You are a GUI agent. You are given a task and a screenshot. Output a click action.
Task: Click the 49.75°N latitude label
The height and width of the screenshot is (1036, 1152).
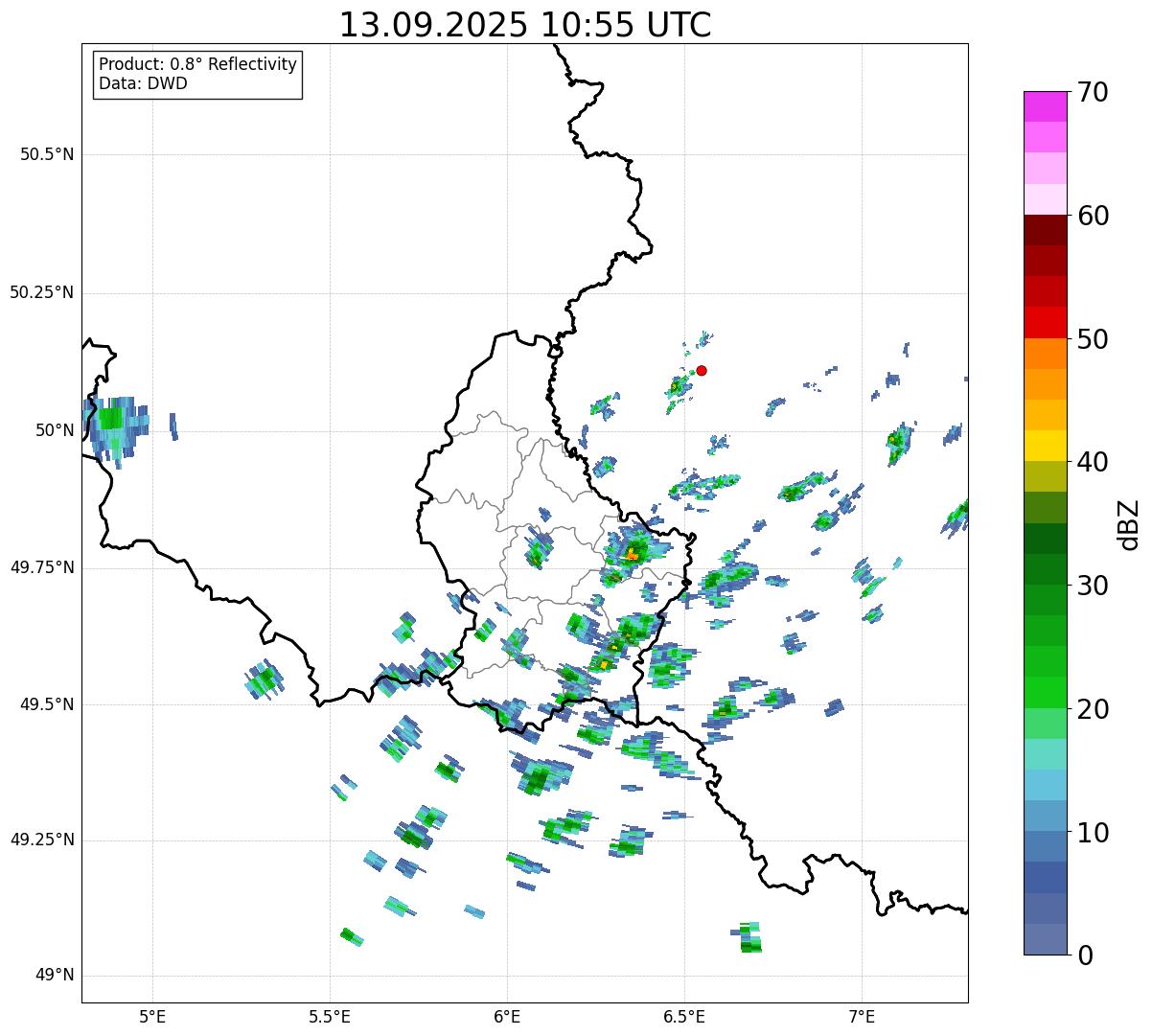click(41, 567)
